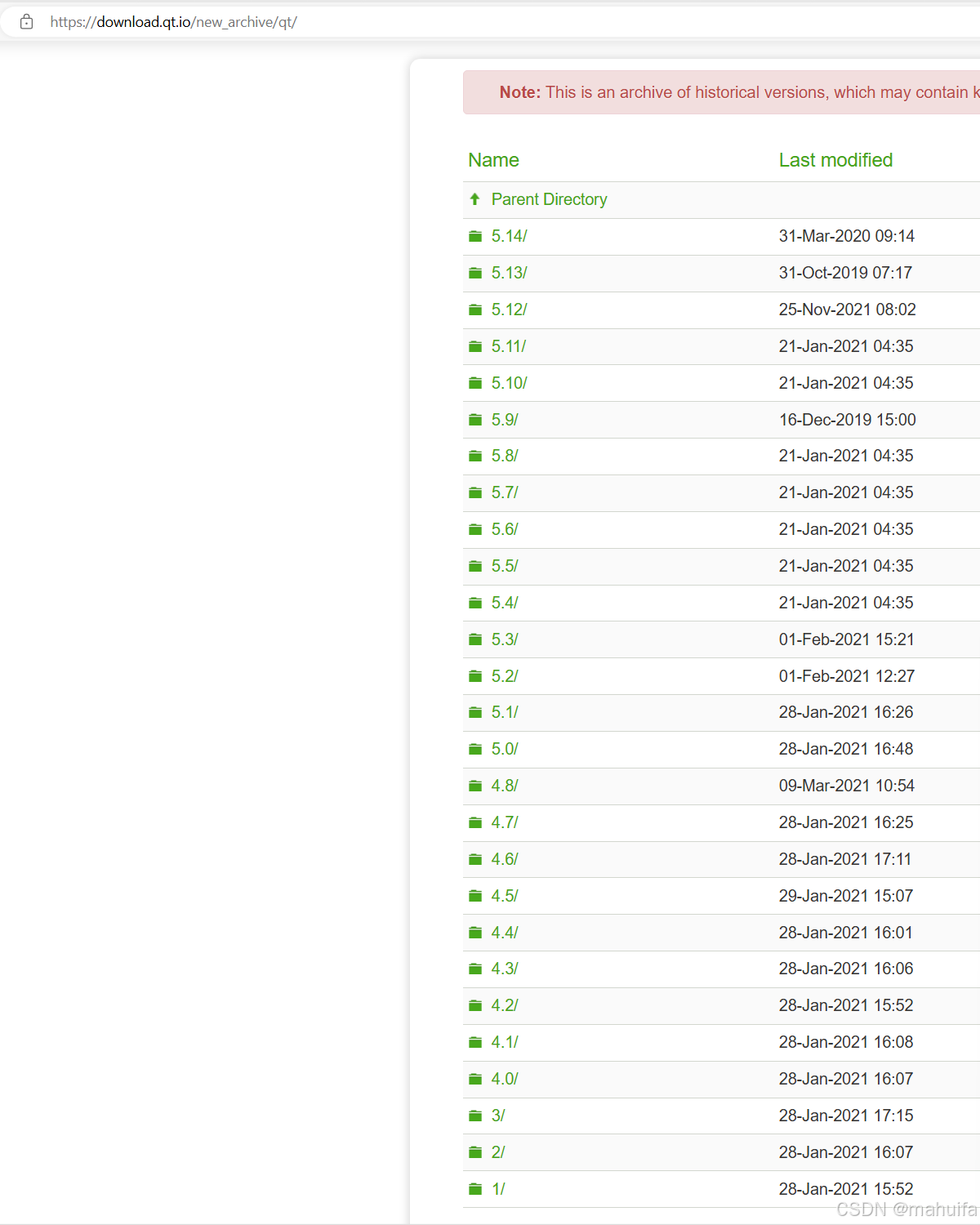Open the 5.7/ directory link
980x1225 pixels.
pos(505,492)
